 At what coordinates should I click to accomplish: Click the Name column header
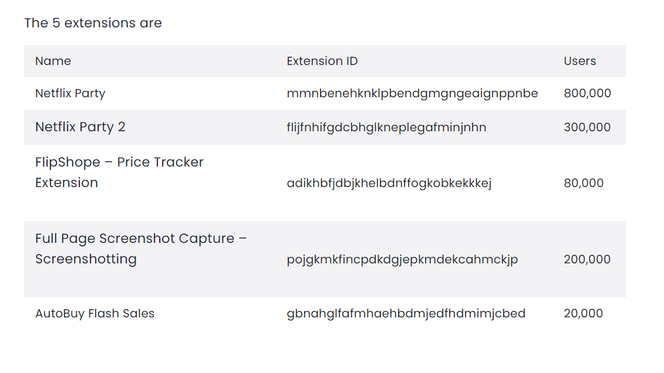tap(53, 61)
